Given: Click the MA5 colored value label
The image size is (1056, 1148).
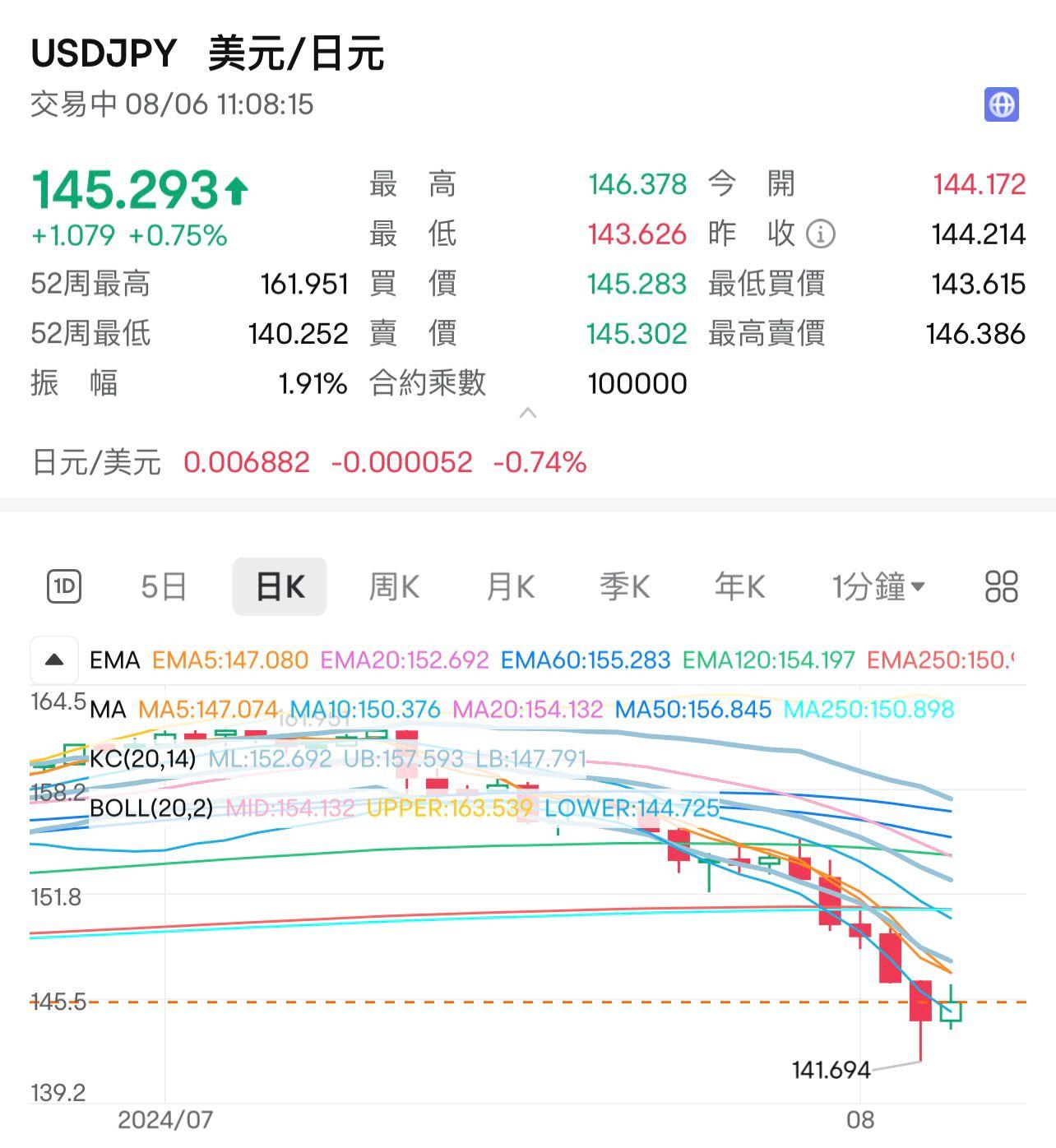Looking at the screenshot, I should (x=207, y=709).
